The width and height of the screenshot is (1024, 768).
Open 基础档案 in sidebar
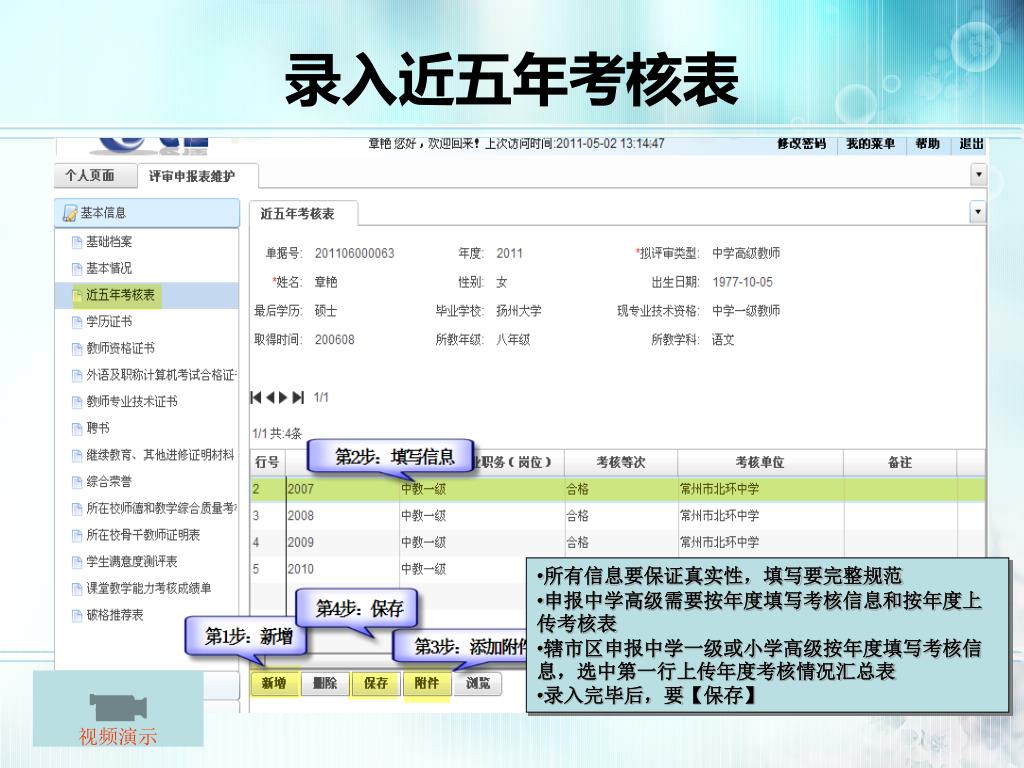pyautogui.click(x=109, y=242)
